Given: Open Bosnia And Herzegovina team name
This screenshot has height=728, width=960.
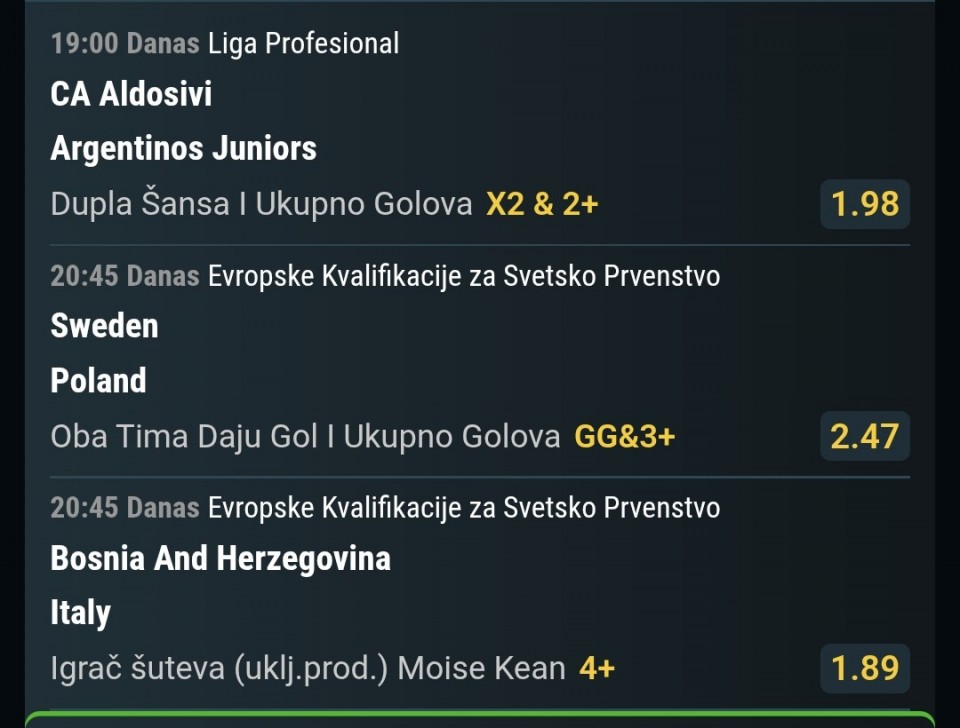Looking at the screenshot, I should (220, 558).
